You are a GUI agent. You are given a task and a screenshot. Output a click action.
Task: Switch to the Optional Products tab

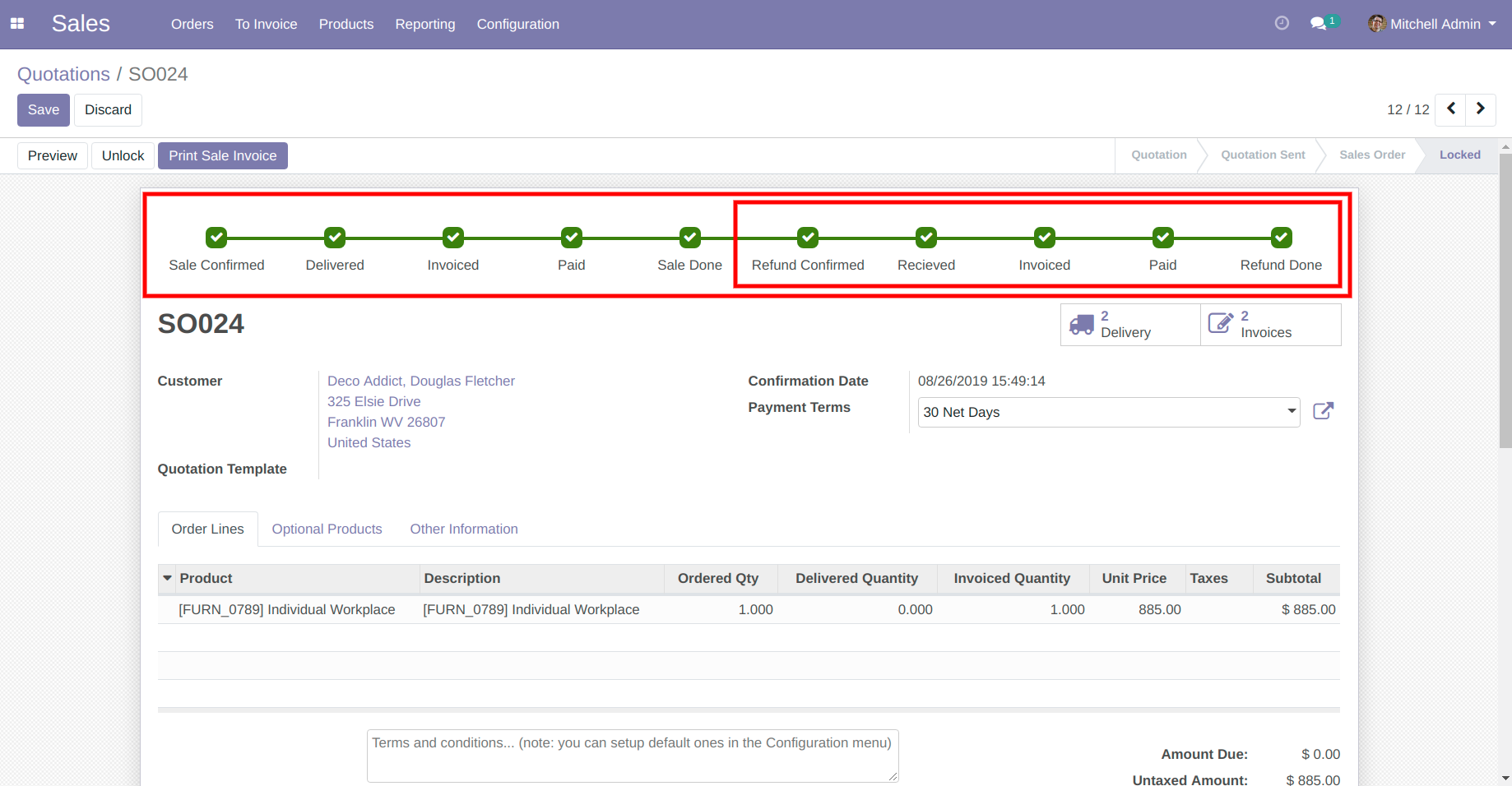327,529
